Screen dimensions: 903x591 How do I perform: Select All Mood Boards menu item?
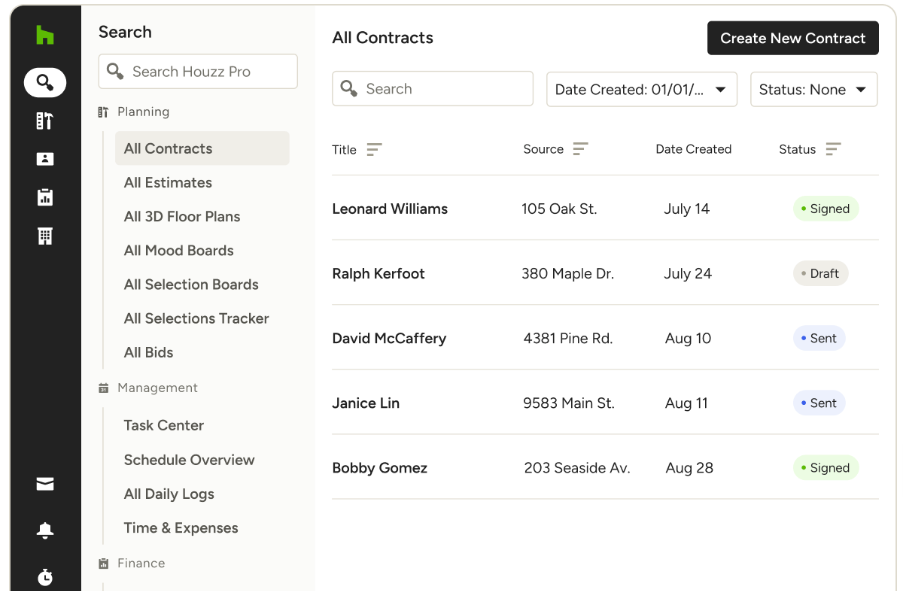point(179,250)
